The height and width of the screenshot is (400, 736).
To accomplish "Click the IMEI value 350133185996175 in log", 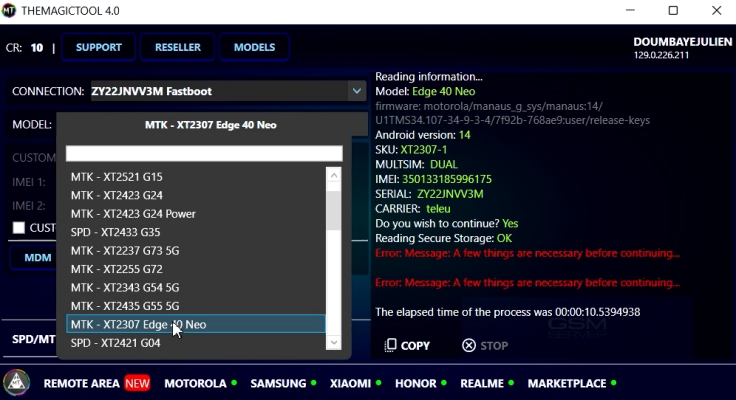I will tap(447, 179).
